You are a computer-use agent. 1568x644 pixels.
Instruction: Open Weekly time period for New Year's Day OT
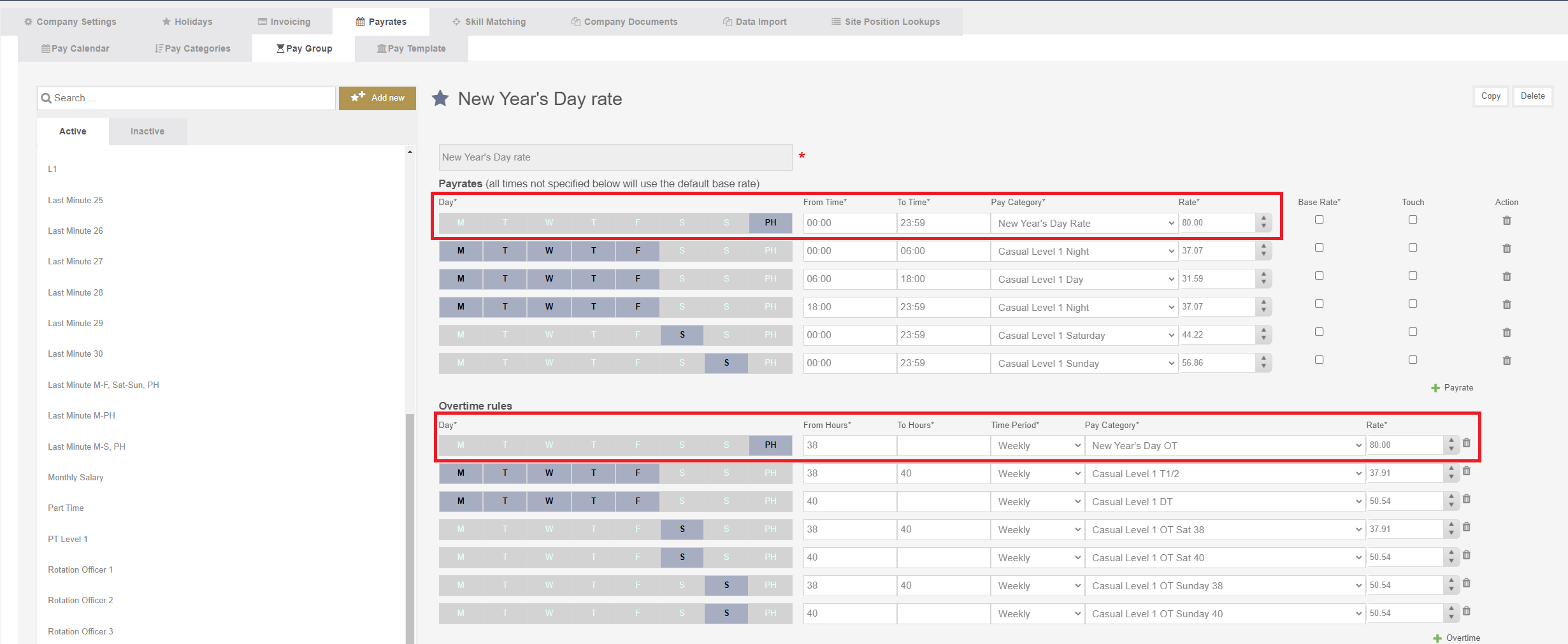(x=1037, y=446)
